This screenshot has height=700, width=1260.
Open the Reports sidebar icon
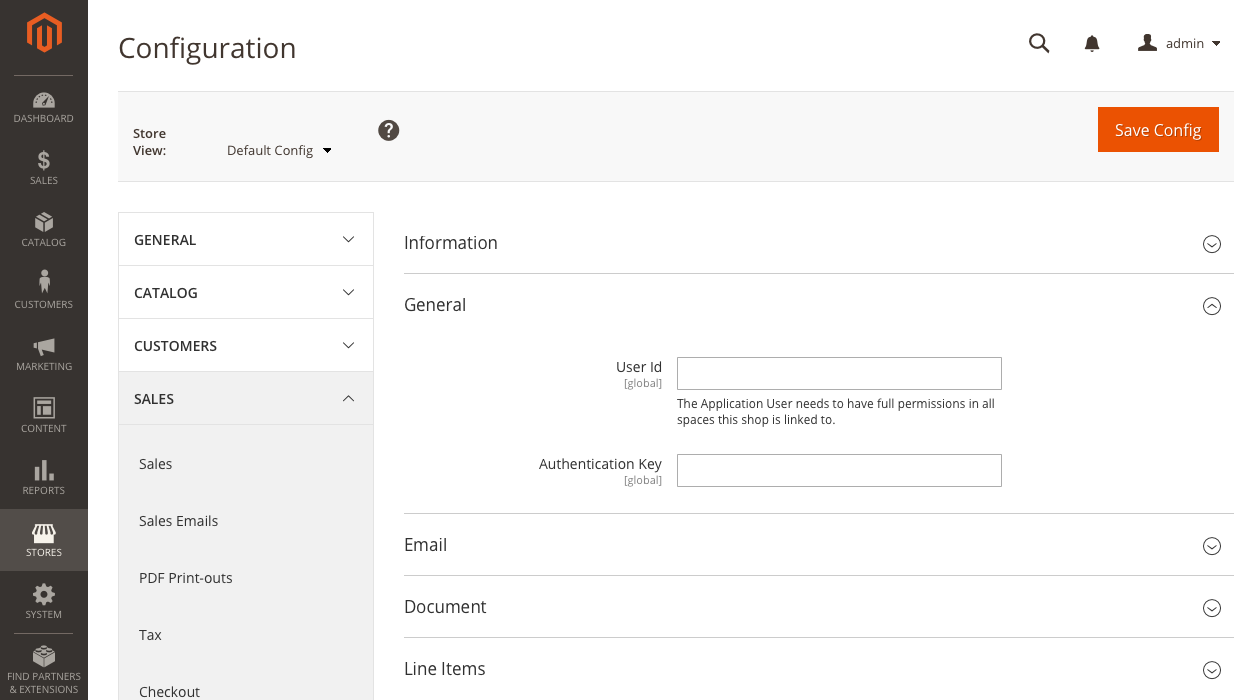pos(43,477)
